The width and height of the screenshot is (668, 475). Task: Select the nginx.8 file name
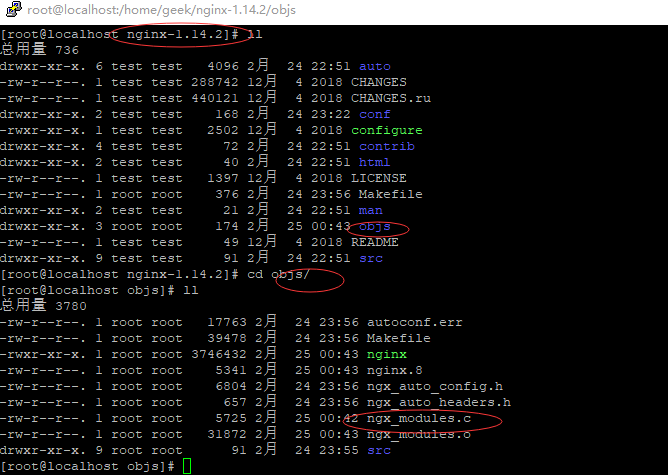pyautogui.click(x=394, y=371)
